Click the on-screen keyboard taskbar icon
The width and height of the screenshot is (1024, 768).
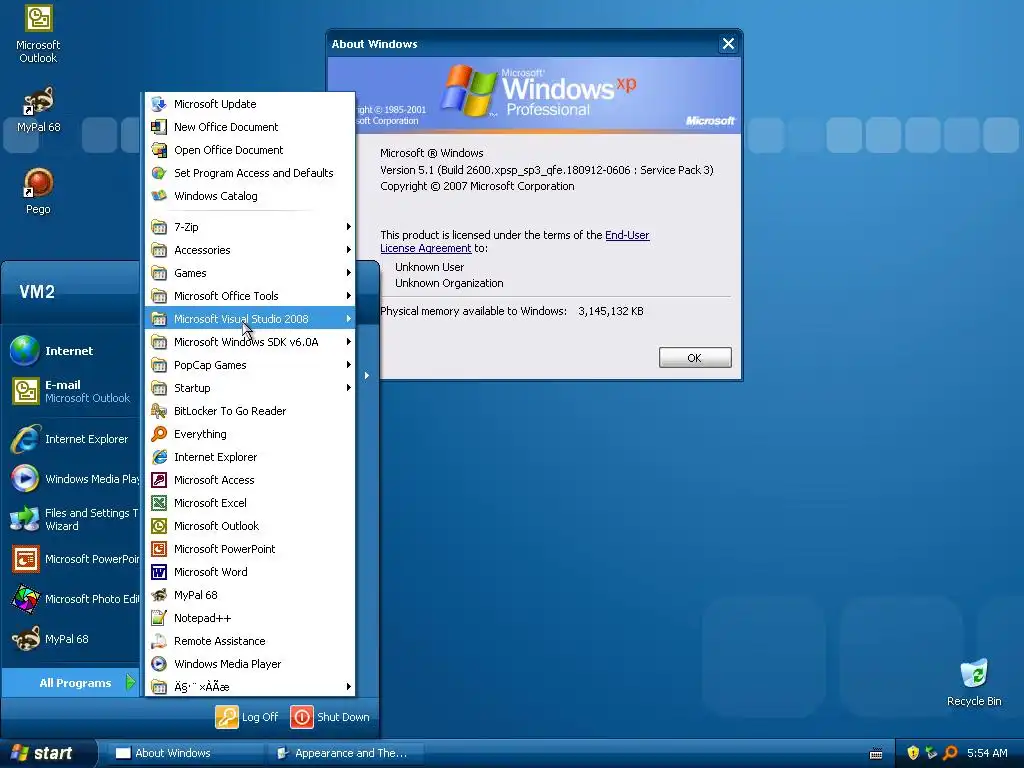pyautogui.click(x=876, y=754)
